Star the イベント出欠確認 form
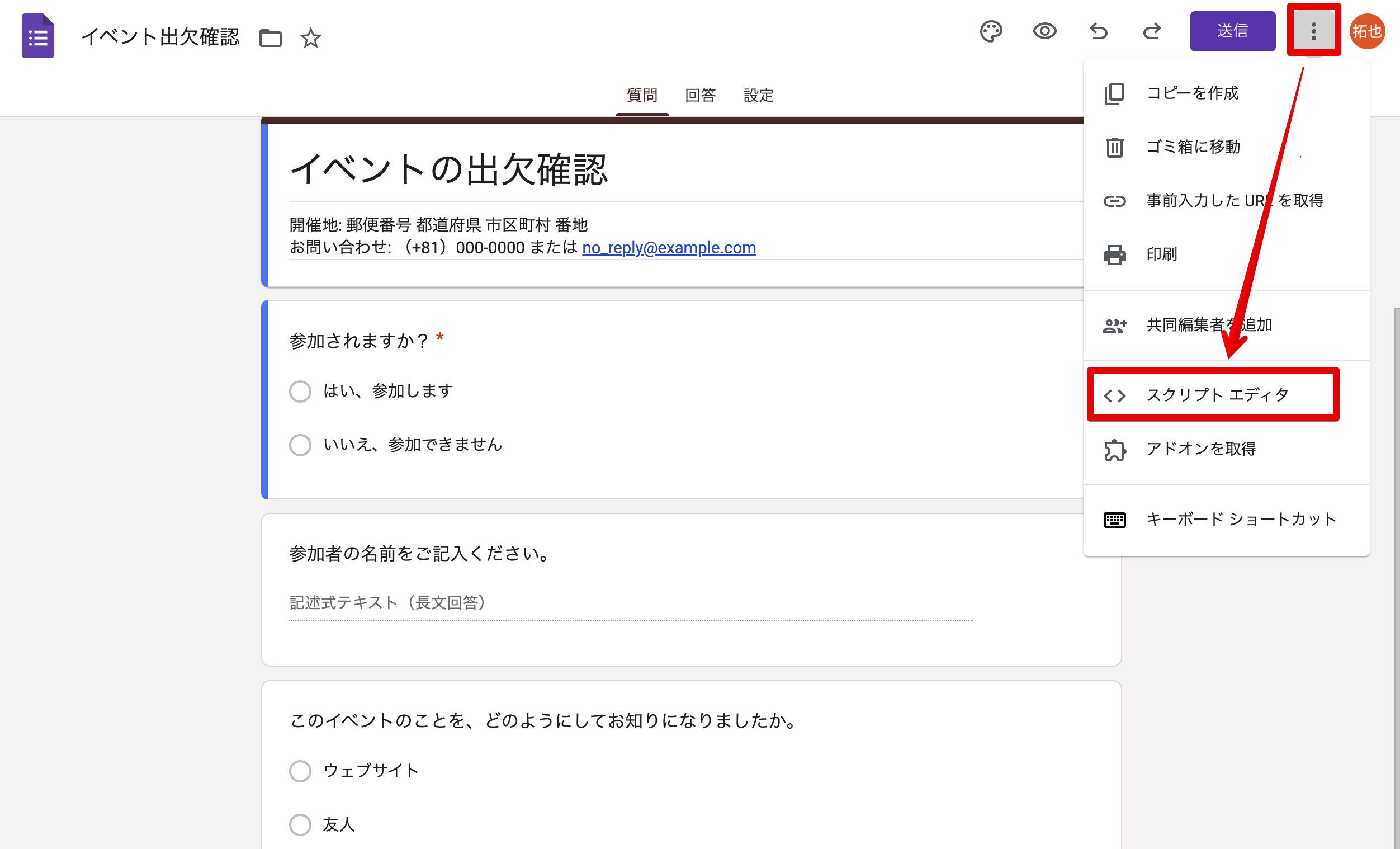Screen dimensions: 1400x849 tap(311, 38)
